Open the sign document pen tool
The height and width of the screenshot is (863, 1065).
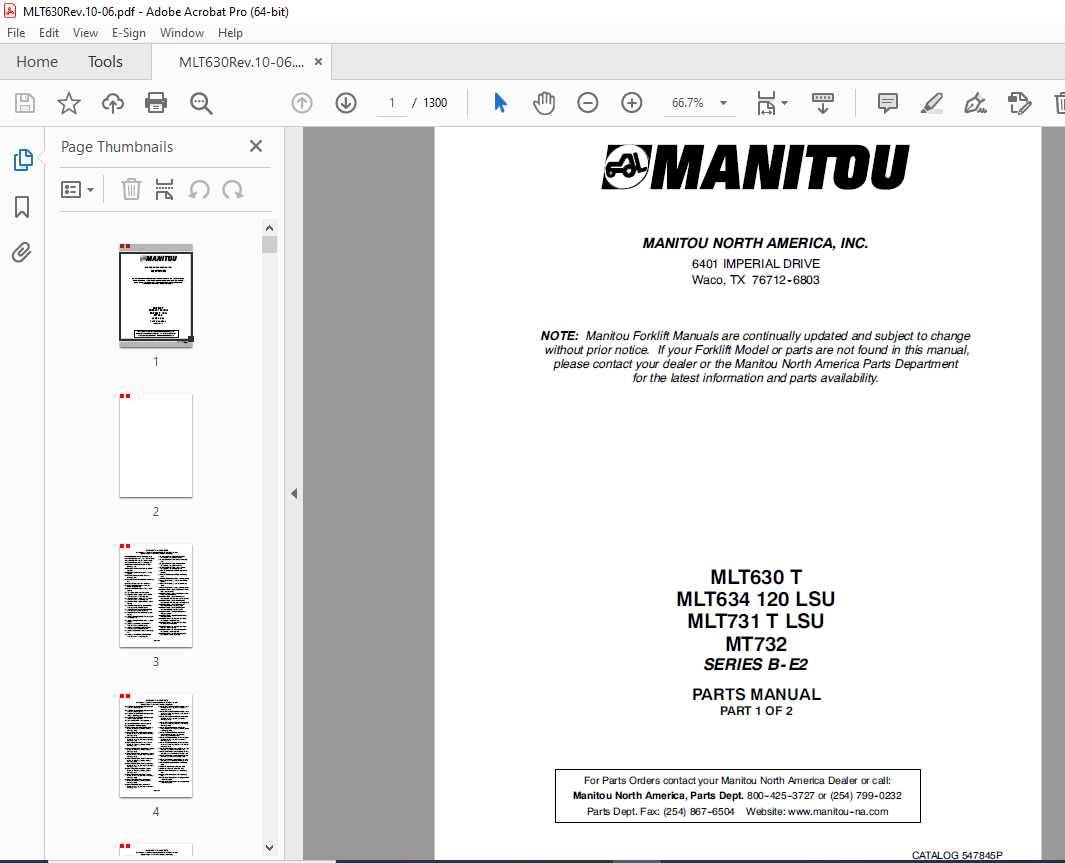(975, 103)
